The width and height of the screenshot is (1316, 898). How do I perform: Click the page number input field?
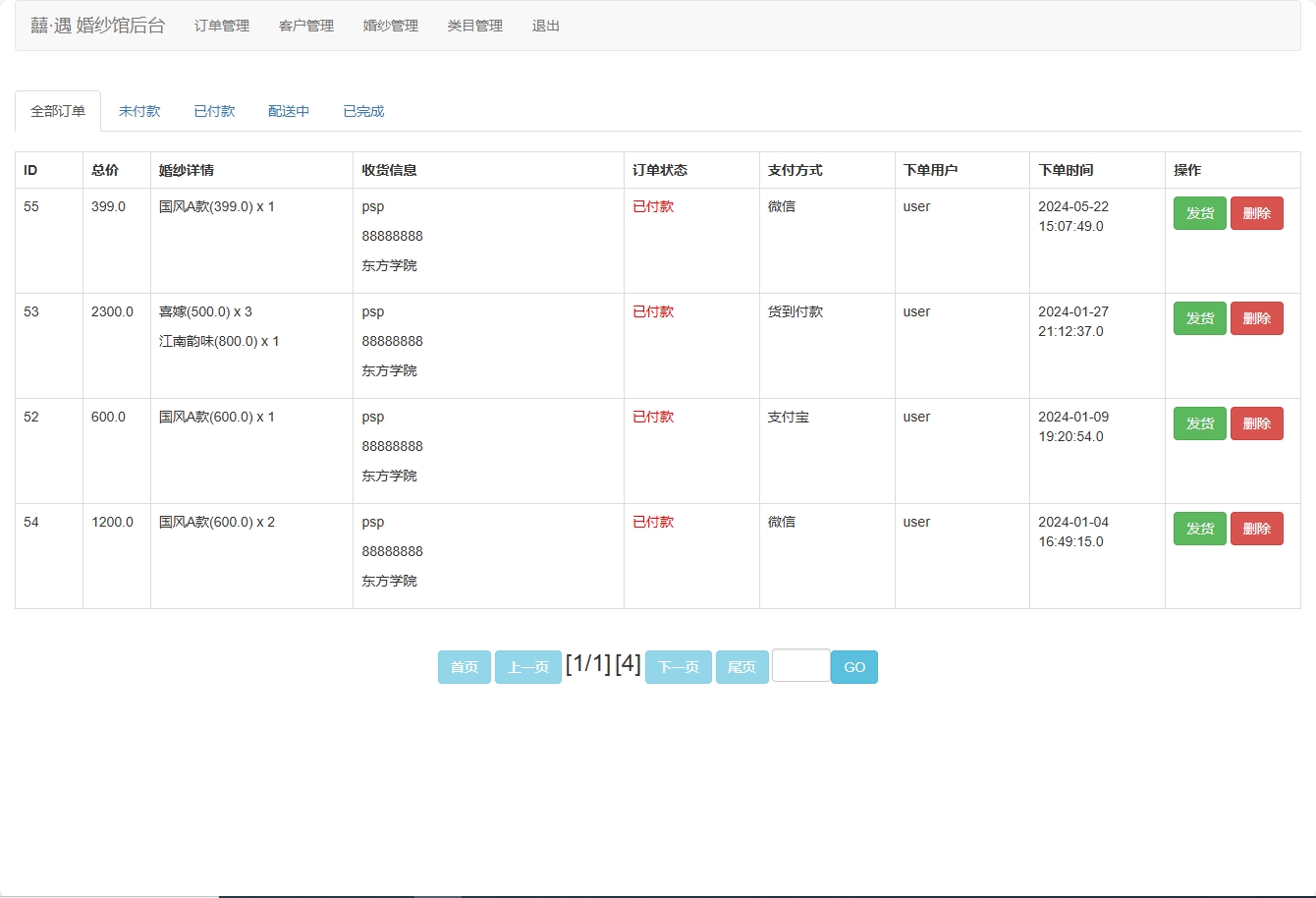800,666
